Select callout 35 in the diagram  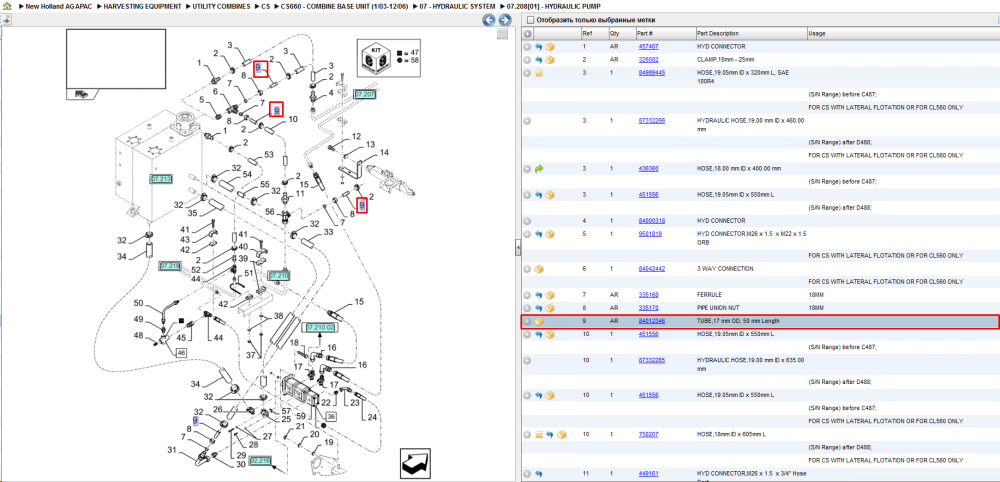[192, 214]
